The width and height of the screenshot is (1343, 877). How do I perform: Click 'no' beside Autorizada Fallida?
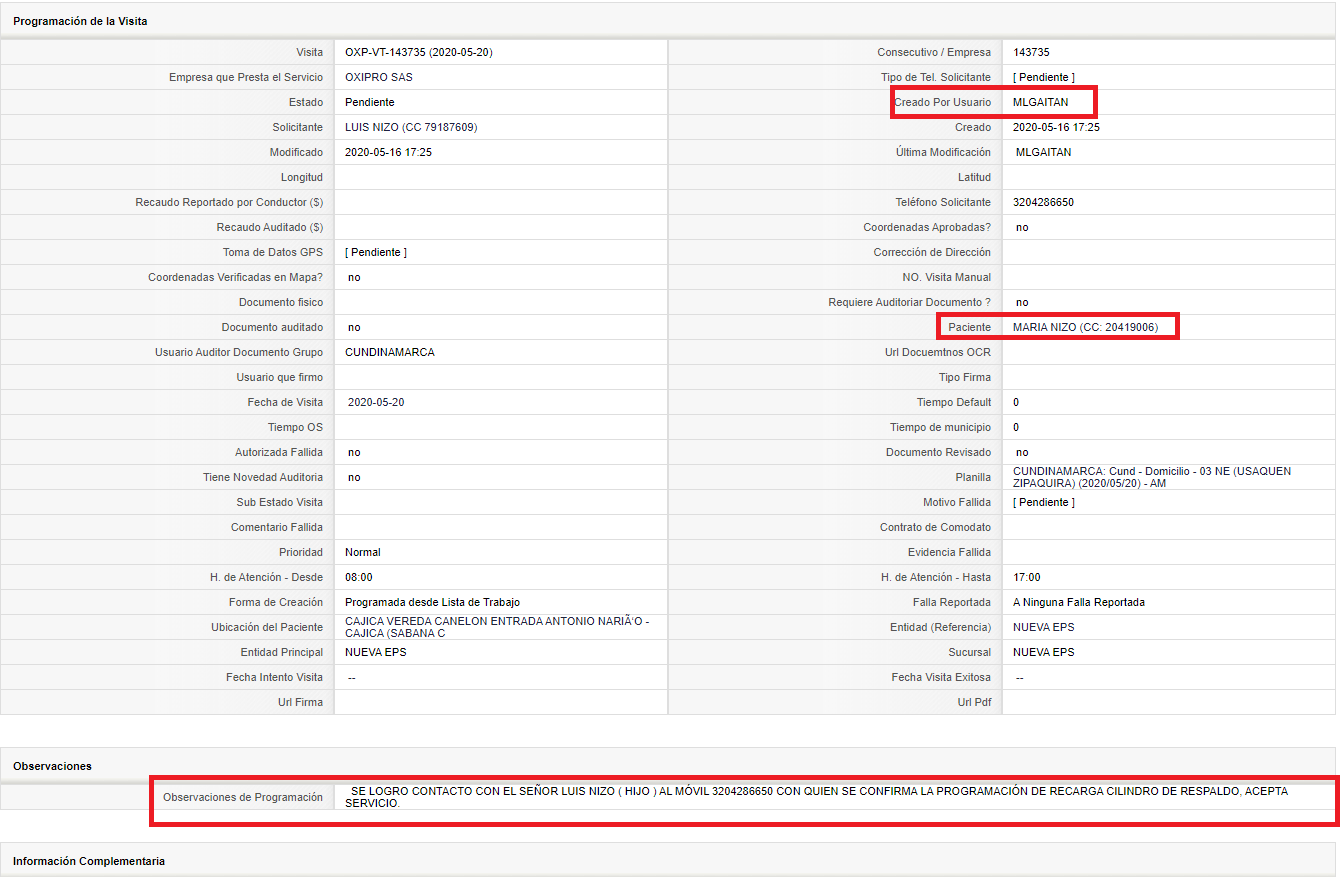click(x=354, y=452)
